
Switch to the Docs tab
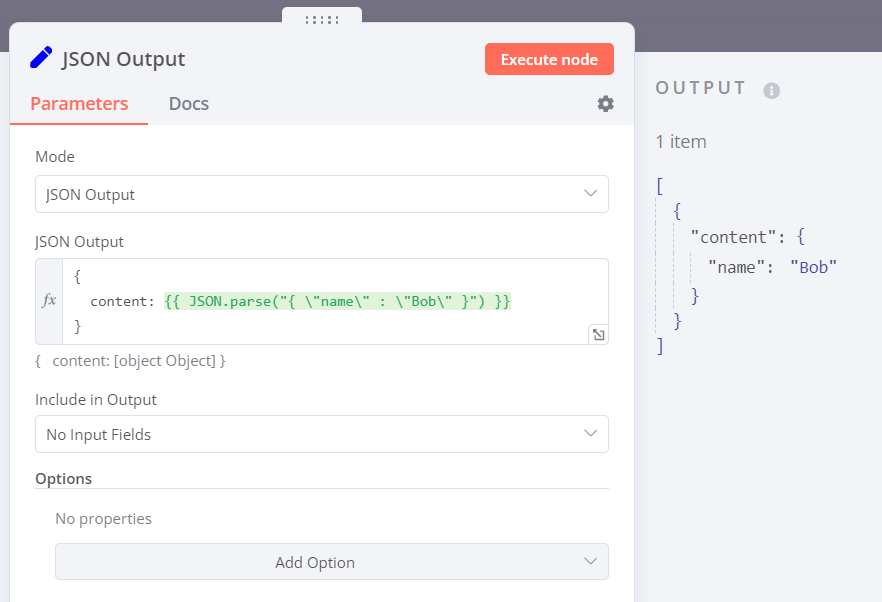[x=189, y=104]
